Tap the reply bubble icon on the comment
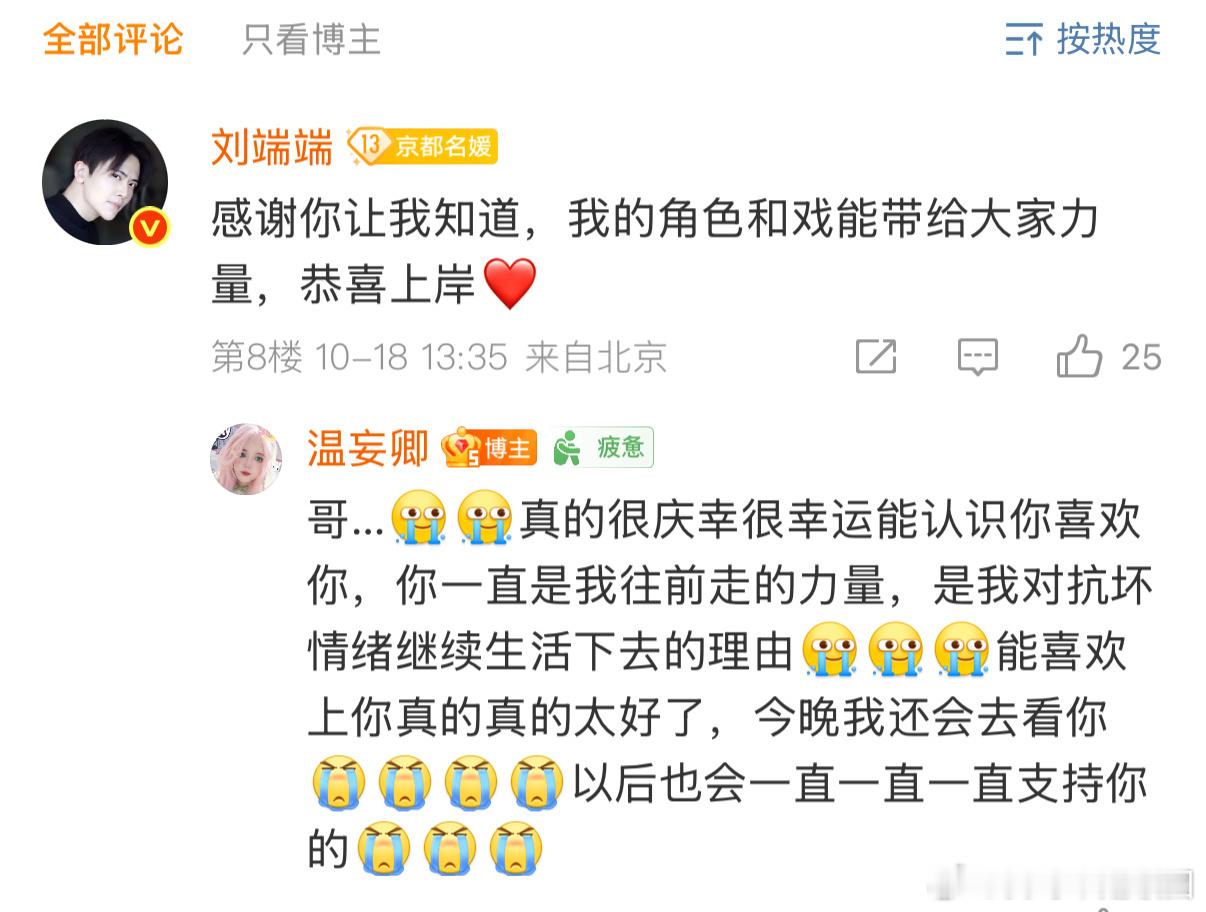 977,357
